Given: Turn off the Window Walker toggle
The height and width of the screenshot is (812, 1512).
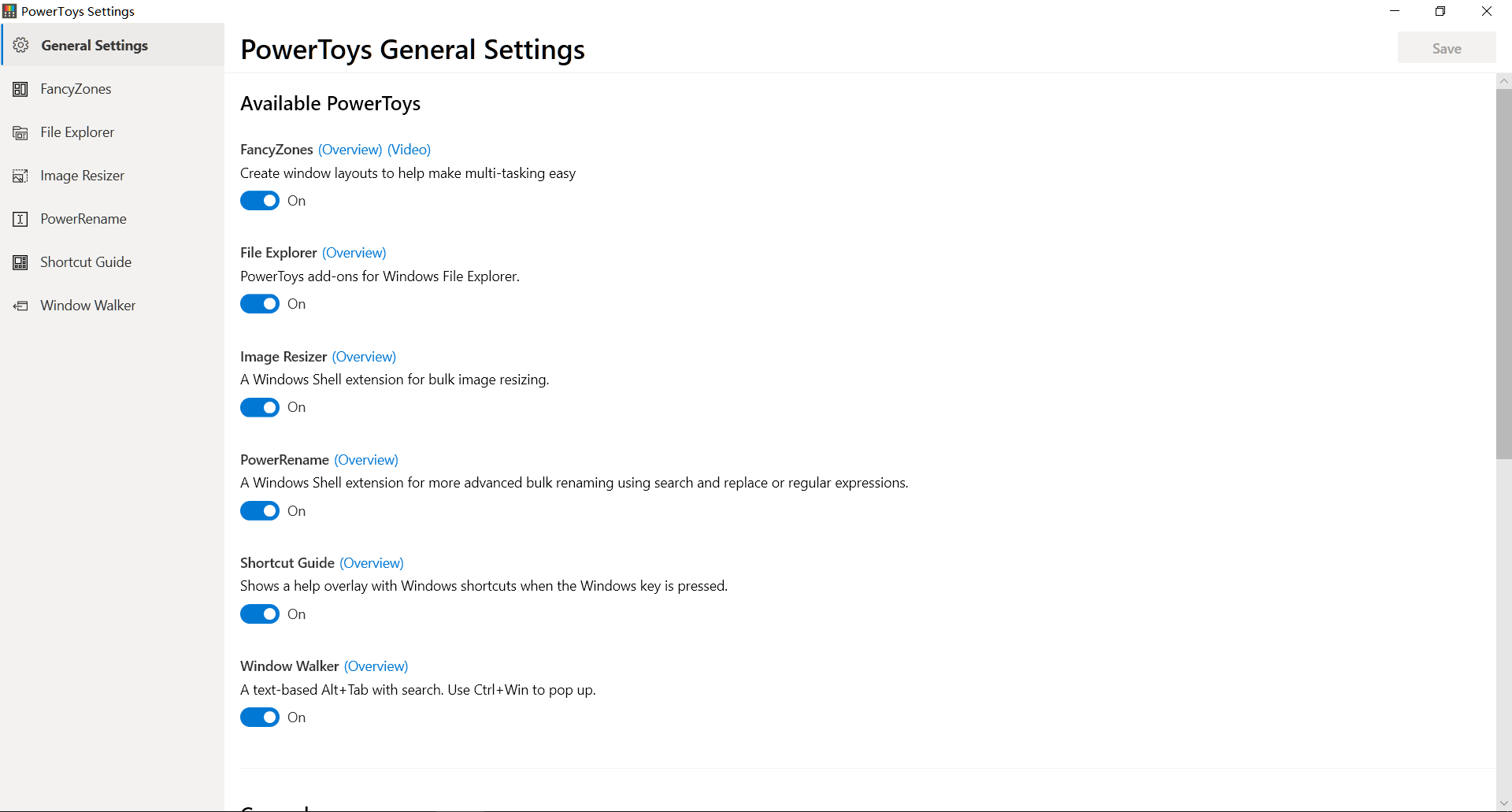Looking at the screenshot, I should (x=260, y=717).
